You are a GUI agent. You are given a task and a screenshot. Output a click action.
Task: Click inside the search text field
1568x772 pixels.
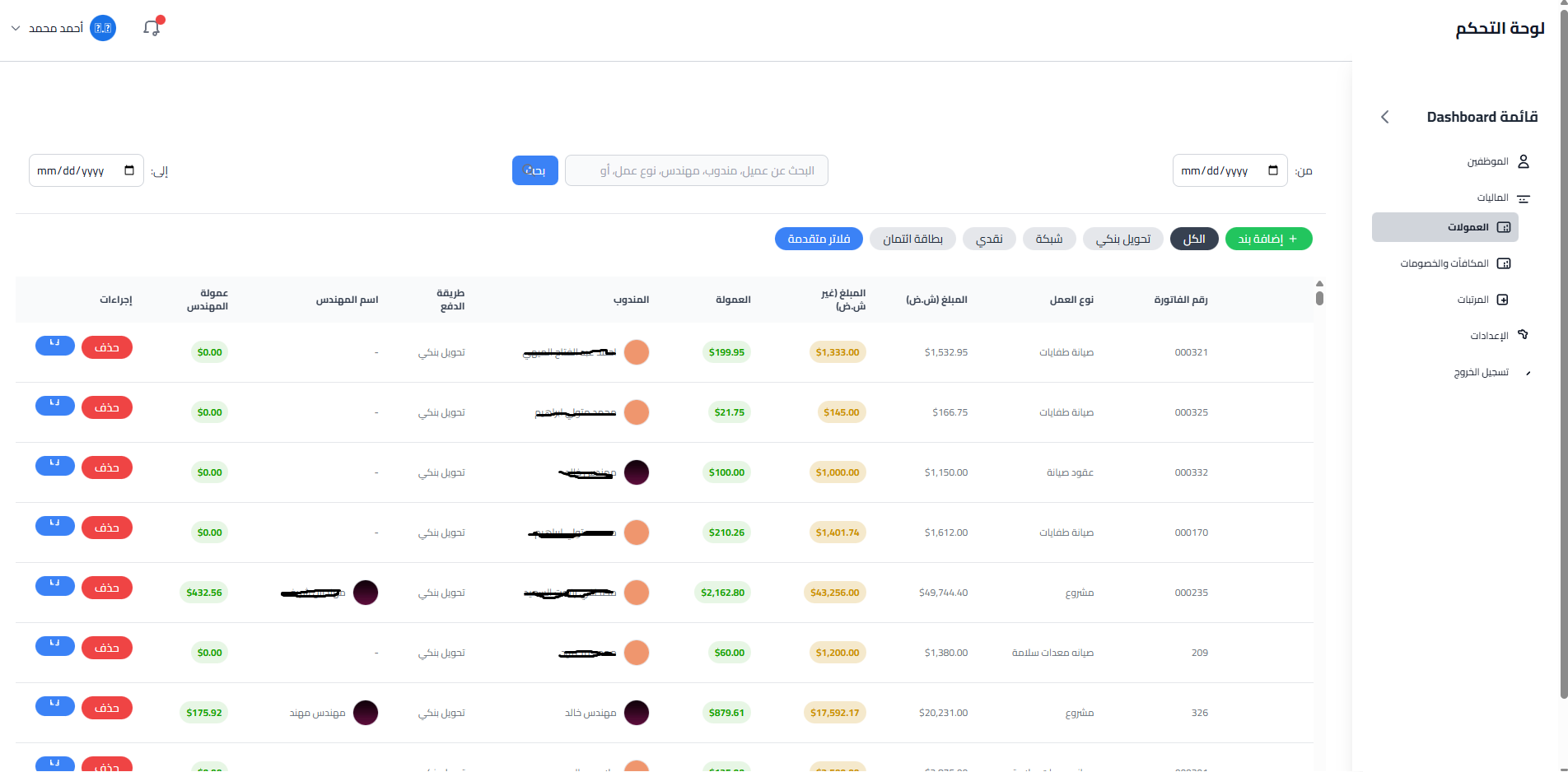(696, 170)
